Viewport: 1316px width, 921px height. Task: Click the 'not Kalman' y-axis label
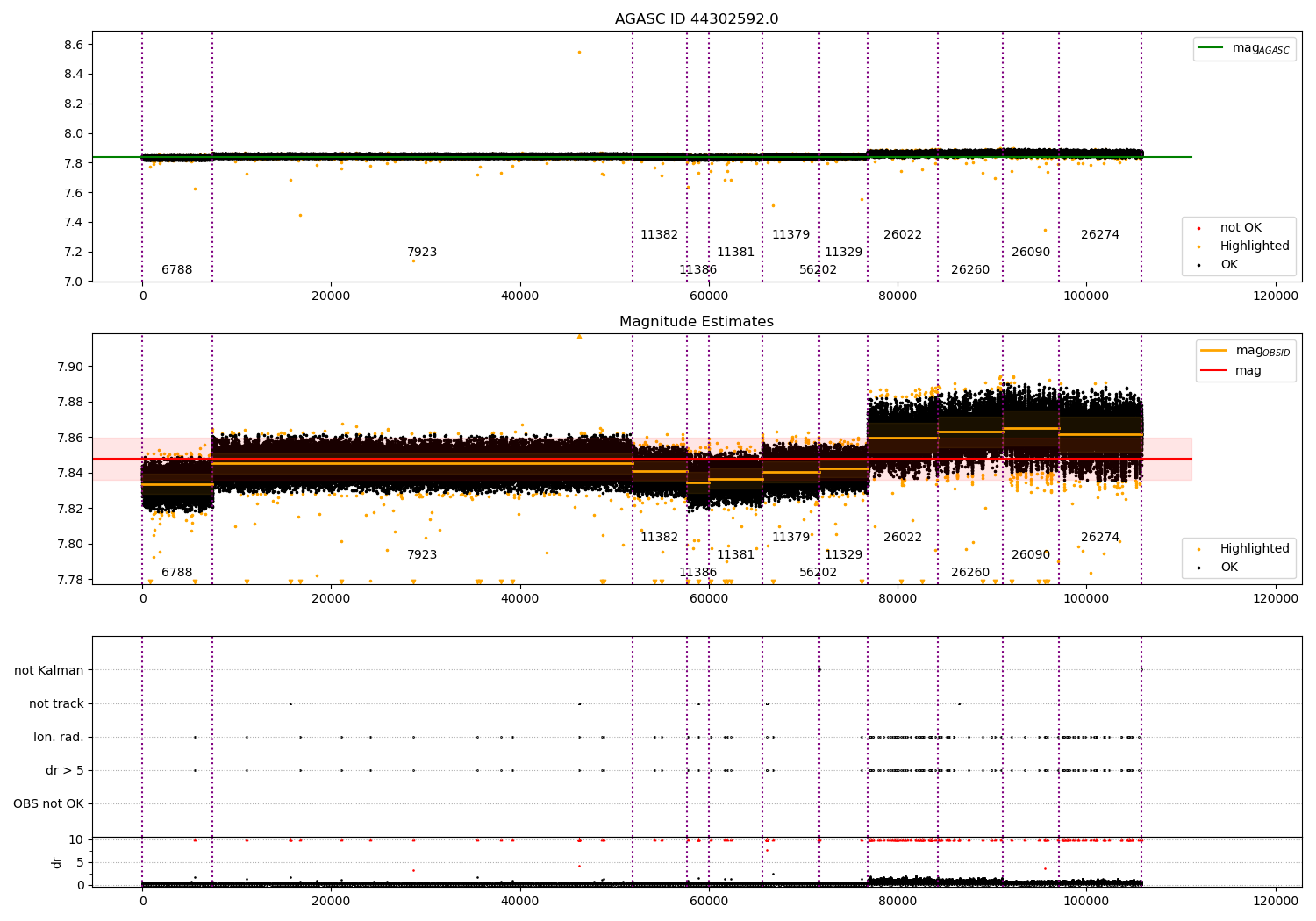pyautogui.click(x=49, y=670)
